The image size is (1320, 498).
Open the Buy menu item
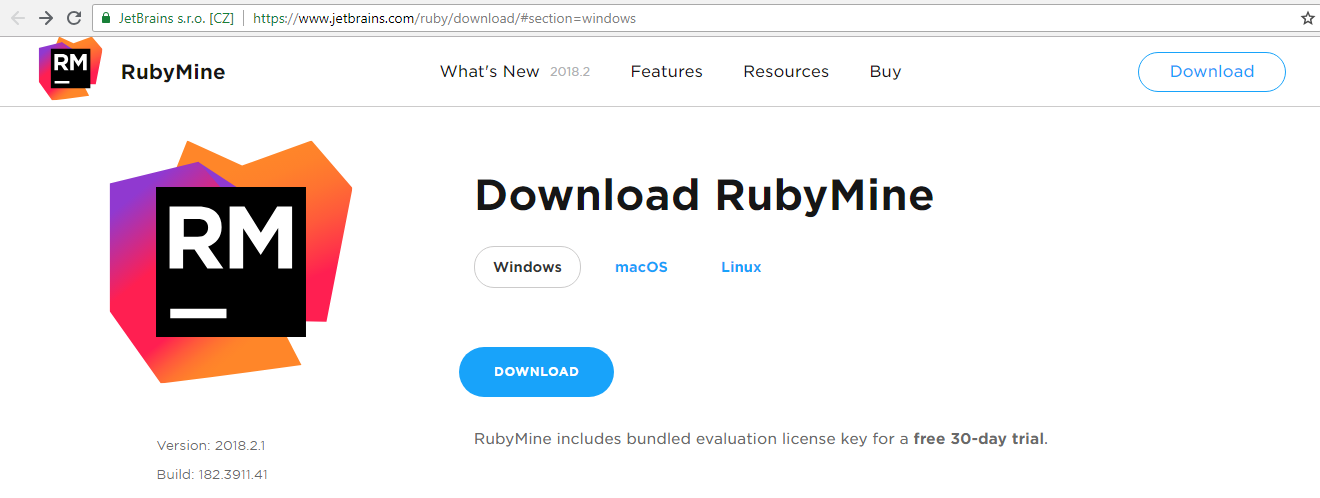pyautogui.click(x=885, y=72)
